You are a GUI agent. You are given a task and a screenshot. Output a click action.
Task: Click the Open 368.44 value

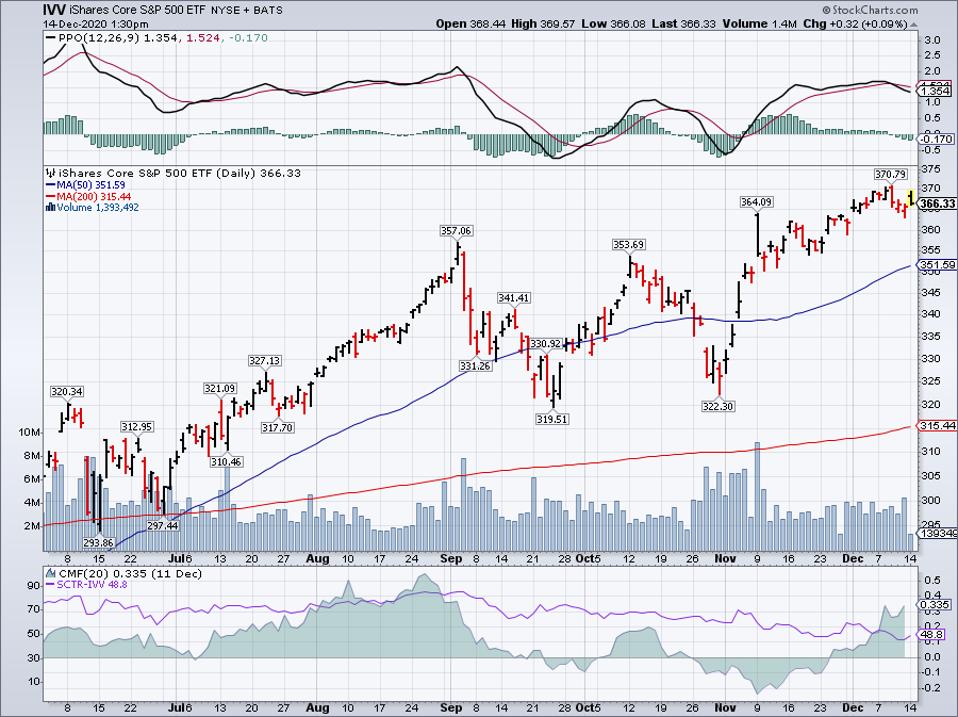tap(471, 24)
